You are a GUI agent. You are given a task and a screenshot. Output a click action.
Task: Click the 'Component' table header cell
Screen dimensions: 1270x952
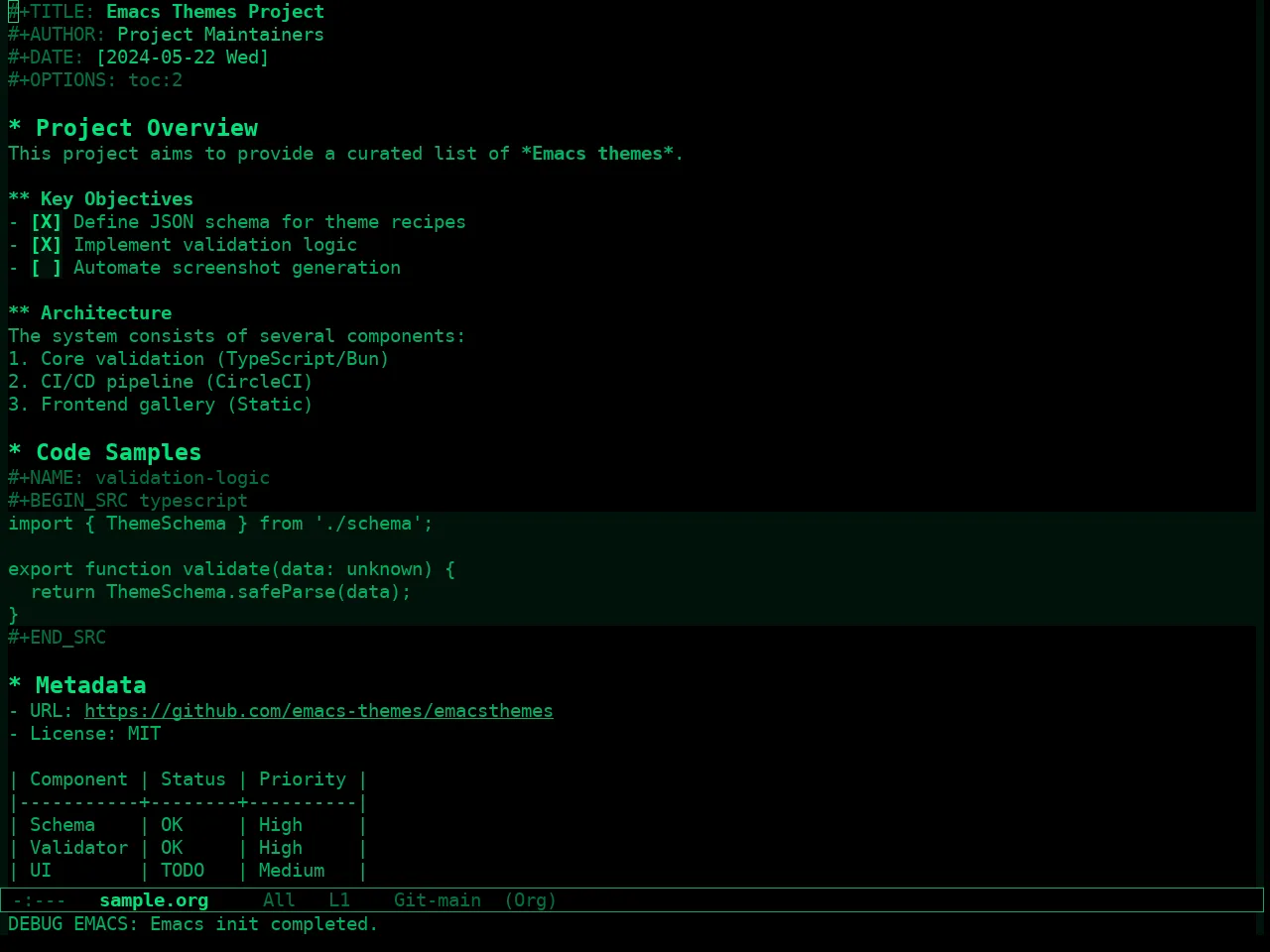[x=78, y=779]
